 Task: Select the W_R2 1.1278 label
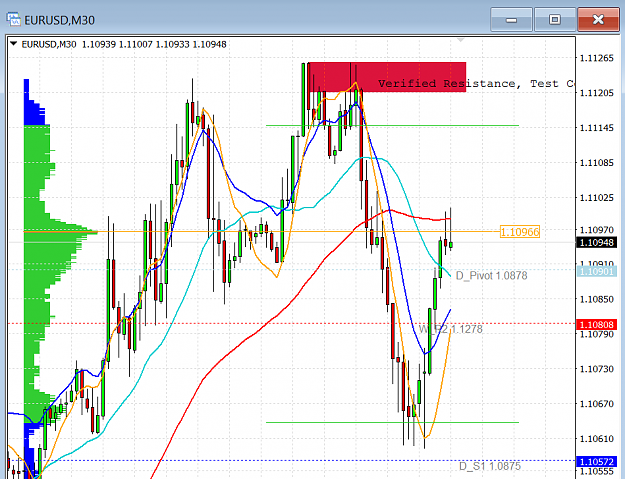(x=450, y=329)
